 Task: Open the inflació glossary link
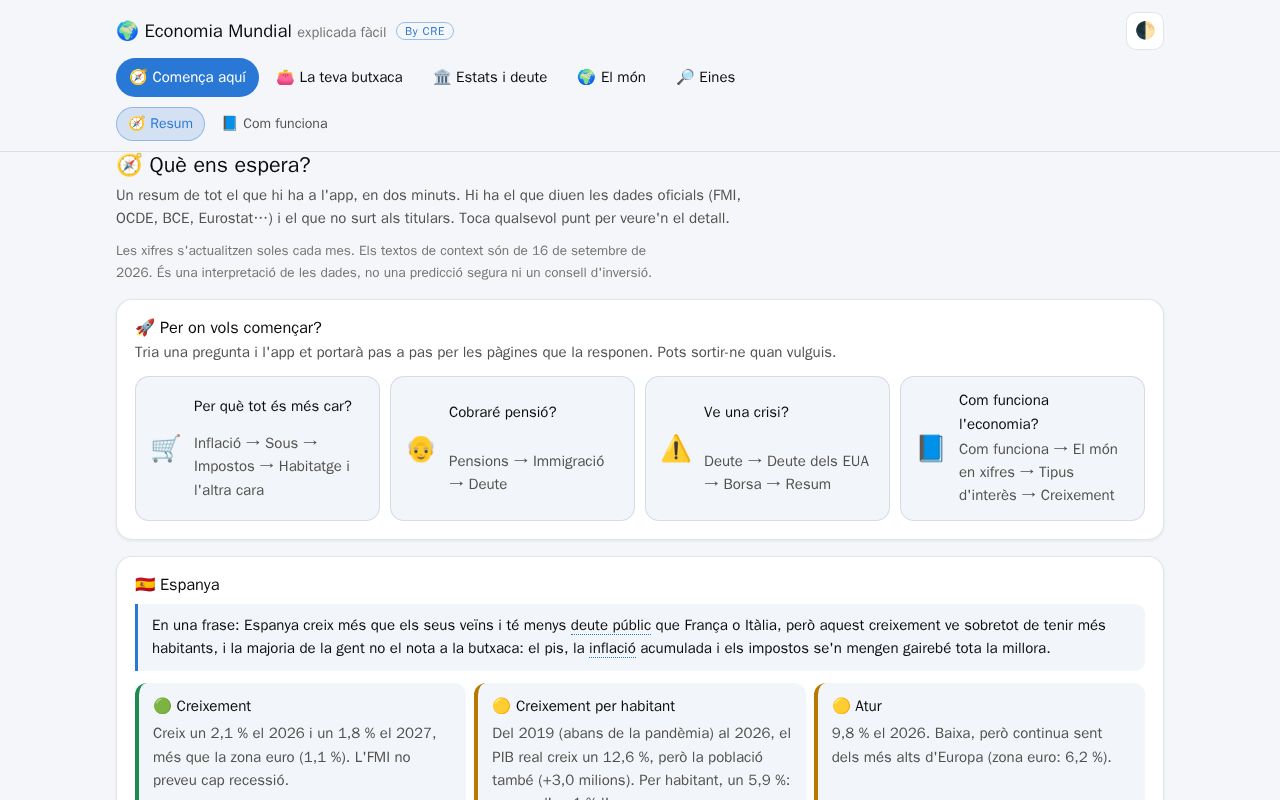(612, 648)
